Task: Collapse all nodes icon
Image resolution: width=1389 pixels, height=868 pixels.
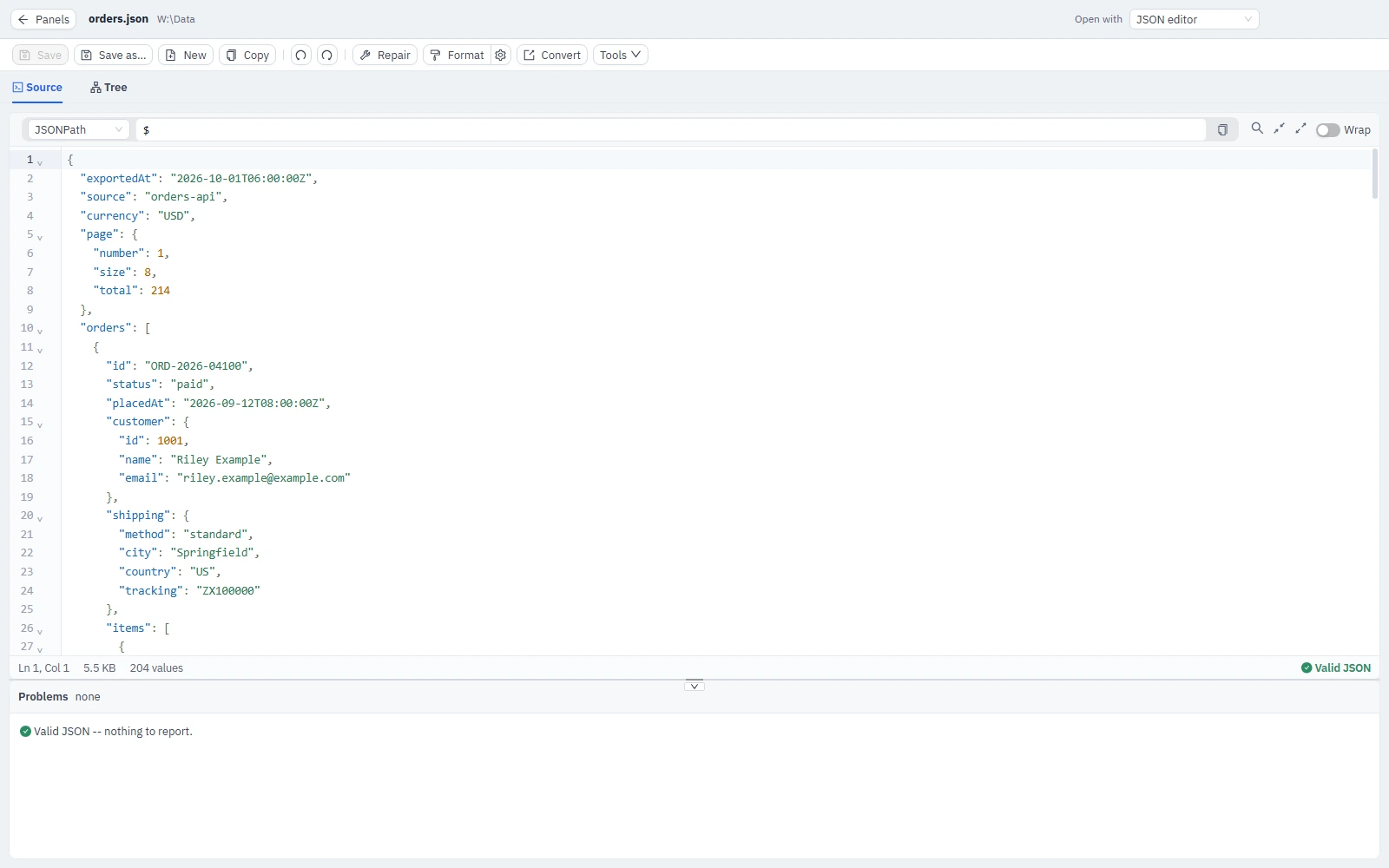Action: 1279,128
